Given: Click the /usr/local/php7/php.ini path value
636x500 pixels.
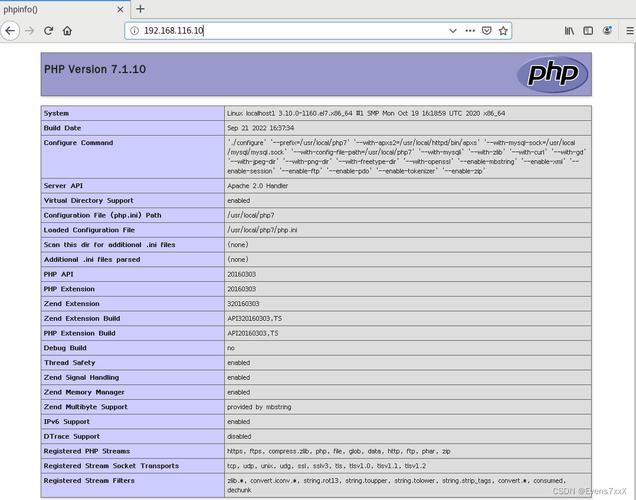Looking at the screenshot, I should pos(262,230).
